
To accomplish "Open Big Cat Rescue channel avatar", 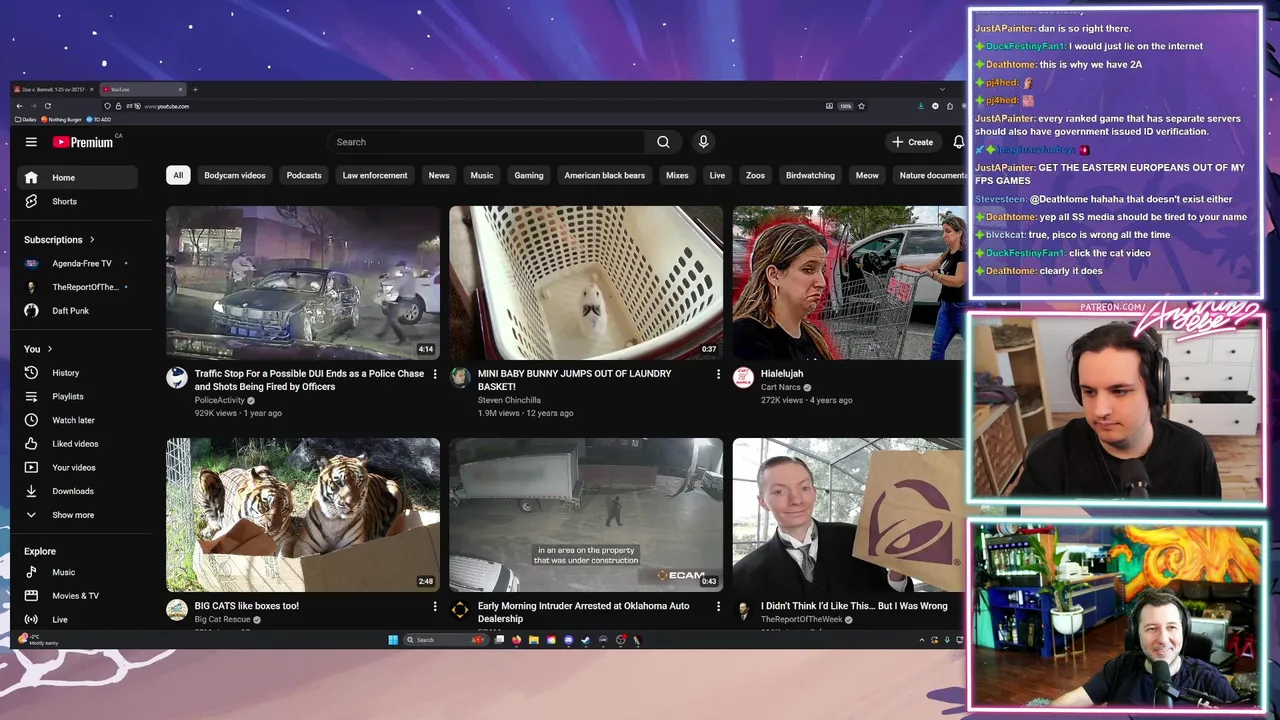I will coord(177,610).
